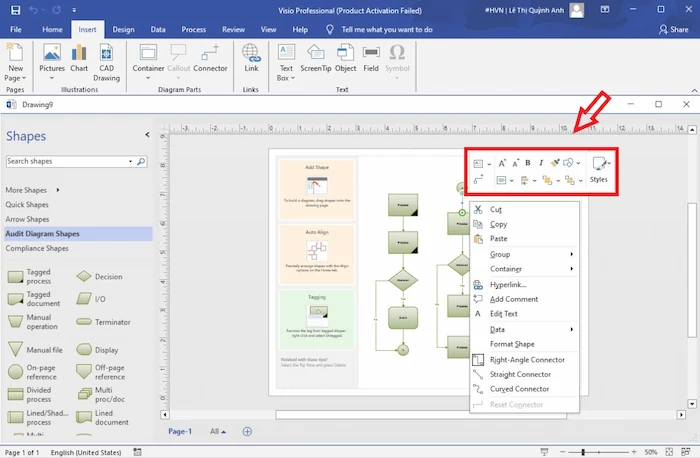Open the search shapes dropdown arrow
The image size is (700, 458).
pos(130,161)
